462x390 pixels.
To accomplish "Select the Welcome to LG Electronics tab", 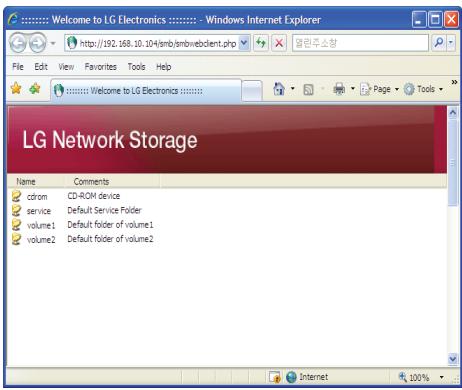I will click(146, 90).
